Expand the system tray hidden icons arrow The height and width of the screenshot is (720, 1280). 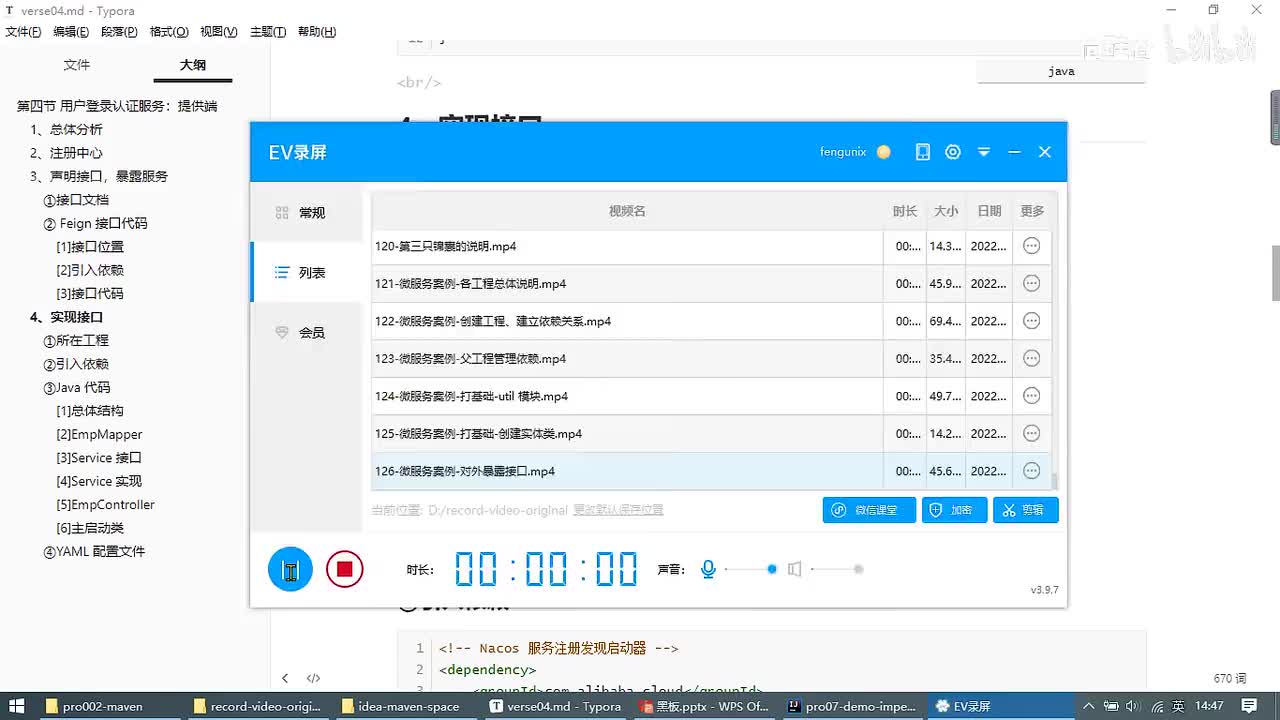1089,706
